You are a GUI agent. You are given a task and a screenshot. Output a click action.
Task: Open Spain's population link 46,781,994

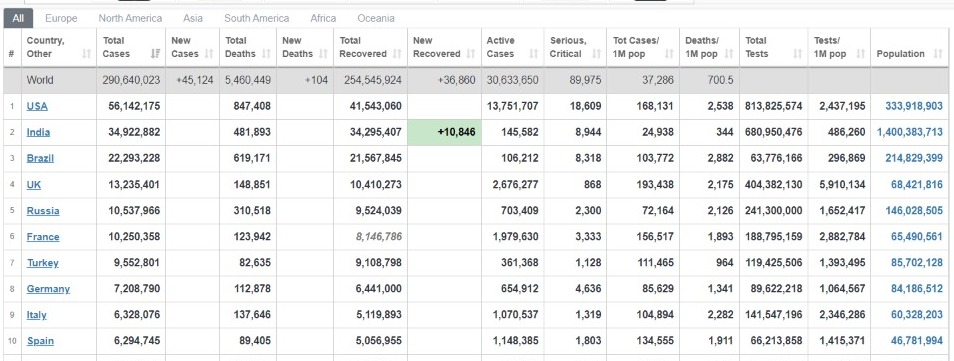[x=917, y=341]
